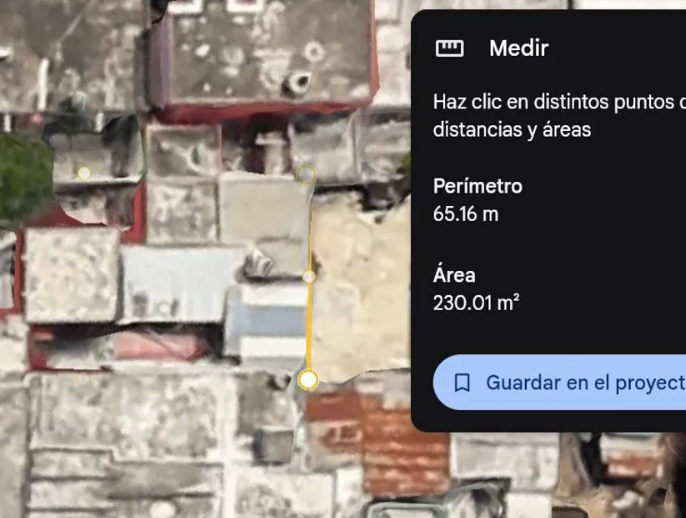Click the perimeter value 65.16 m
Viewport: 686px width, 518px height.
466,214
